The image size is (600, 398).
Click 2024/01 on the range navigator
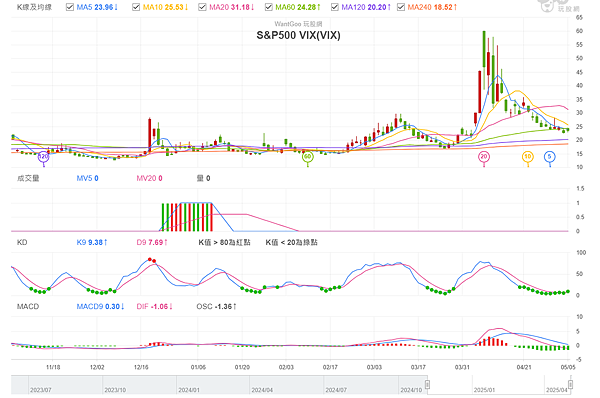pos(189,390)
